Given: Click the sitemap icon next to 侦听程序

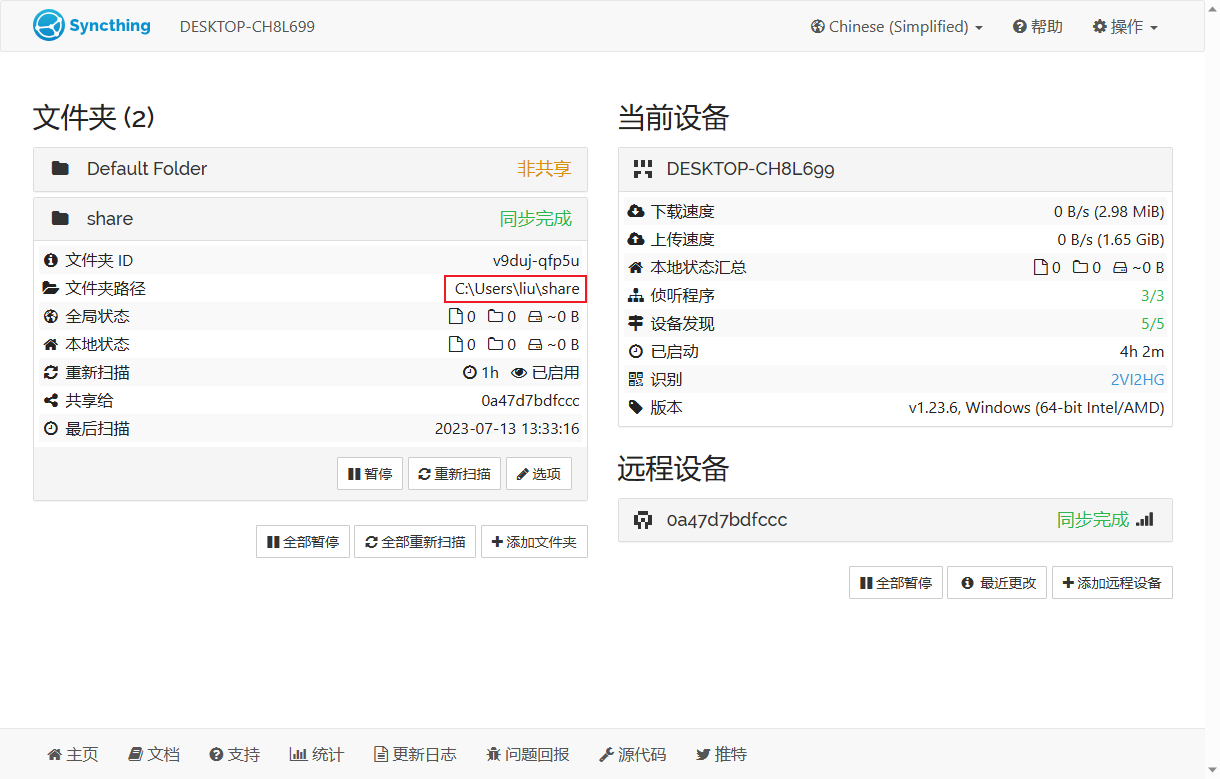Looking at the screenshot, I should point(636,296).
